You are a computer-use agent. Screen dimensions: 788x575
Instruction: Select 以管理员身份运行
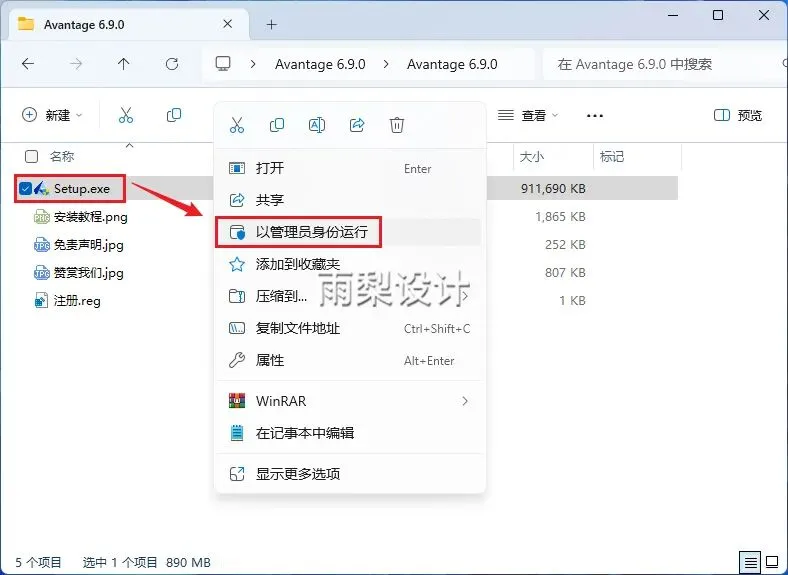[x=349, y=232]
